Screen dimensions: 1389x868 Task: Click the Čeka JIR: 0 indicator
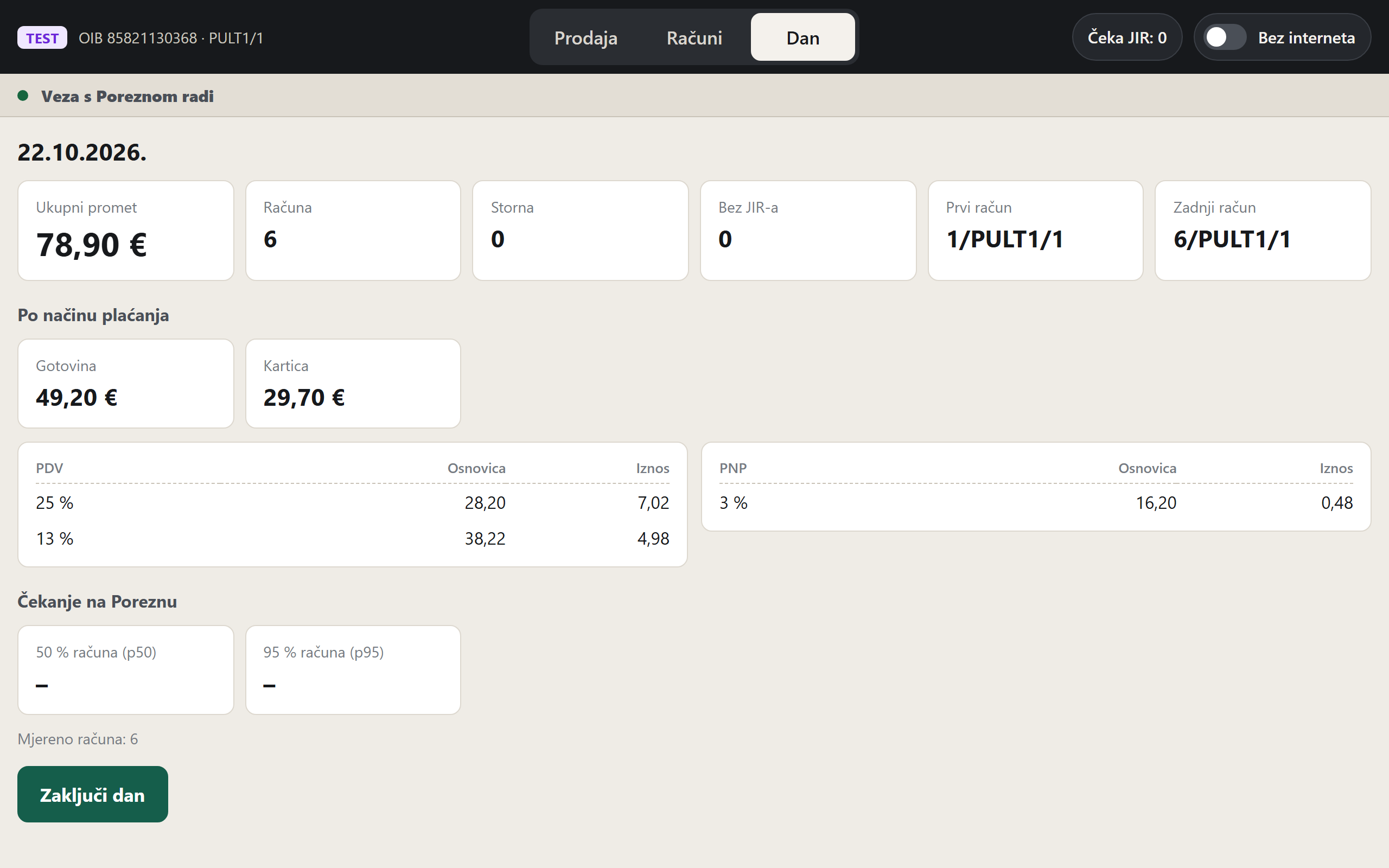[x=1127, y=37]
